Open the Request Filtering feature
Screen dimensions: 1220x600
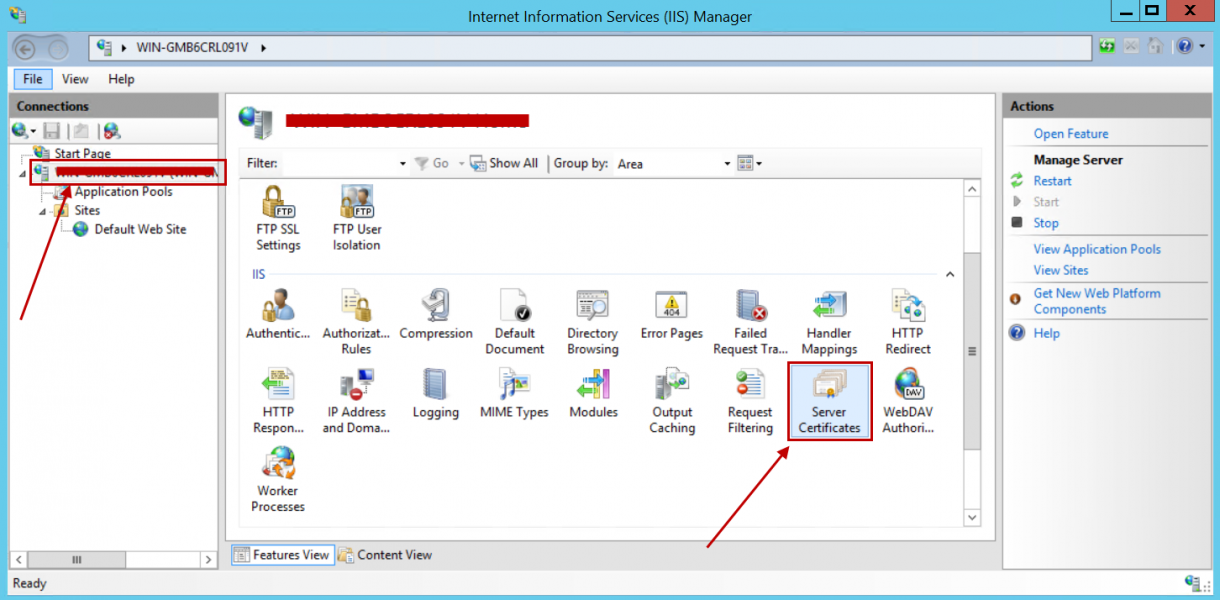coord(750,401)
